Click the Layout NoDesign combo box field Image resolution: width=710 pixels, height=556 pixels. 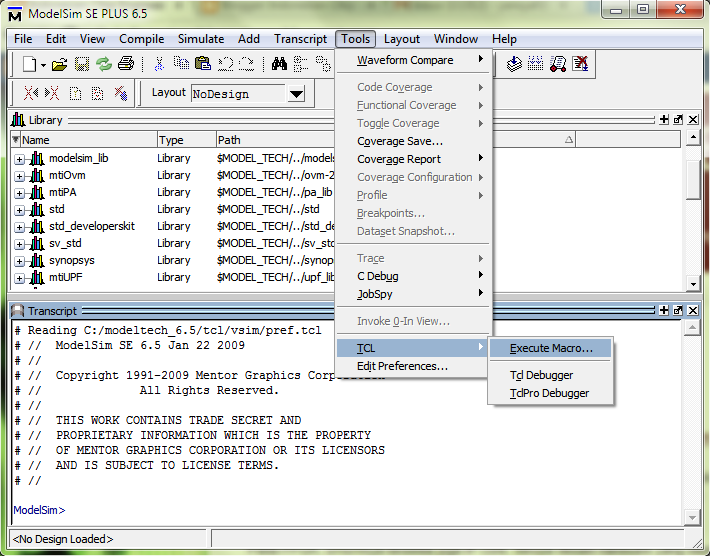coord(239,94)
